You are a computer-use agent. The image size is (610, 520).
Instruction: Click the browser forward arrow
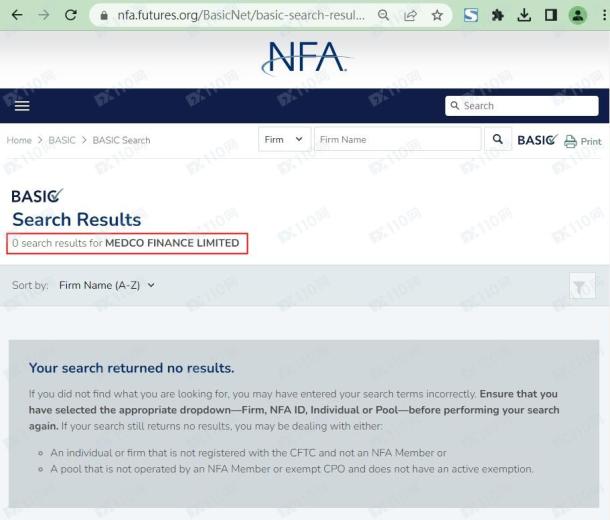(x=44, y=15)
